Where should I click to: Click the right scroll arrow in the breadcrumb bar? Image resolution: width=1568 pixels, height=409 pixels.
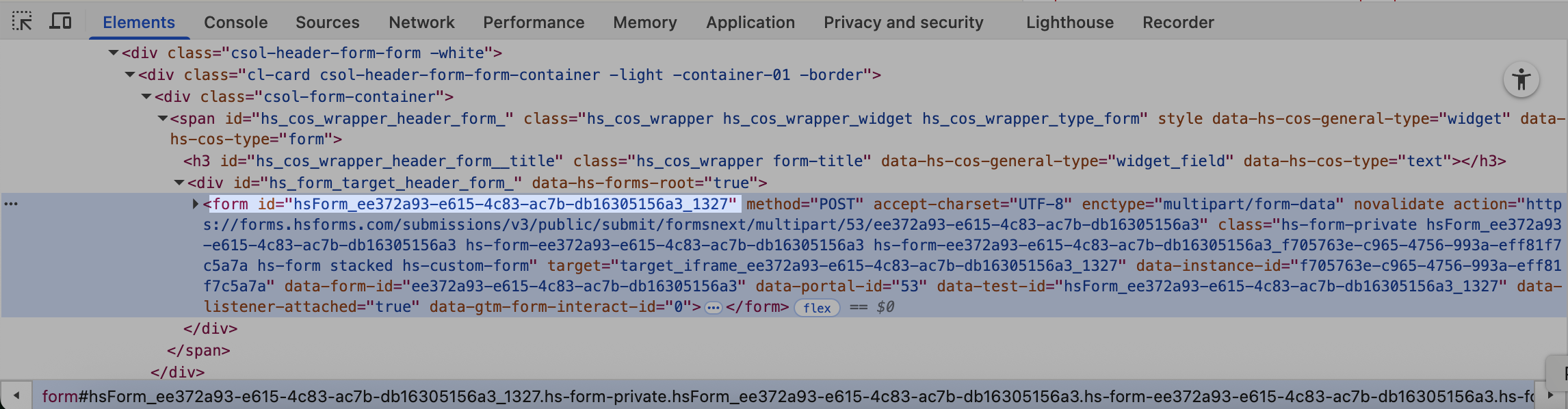(x=1552, y=395)
